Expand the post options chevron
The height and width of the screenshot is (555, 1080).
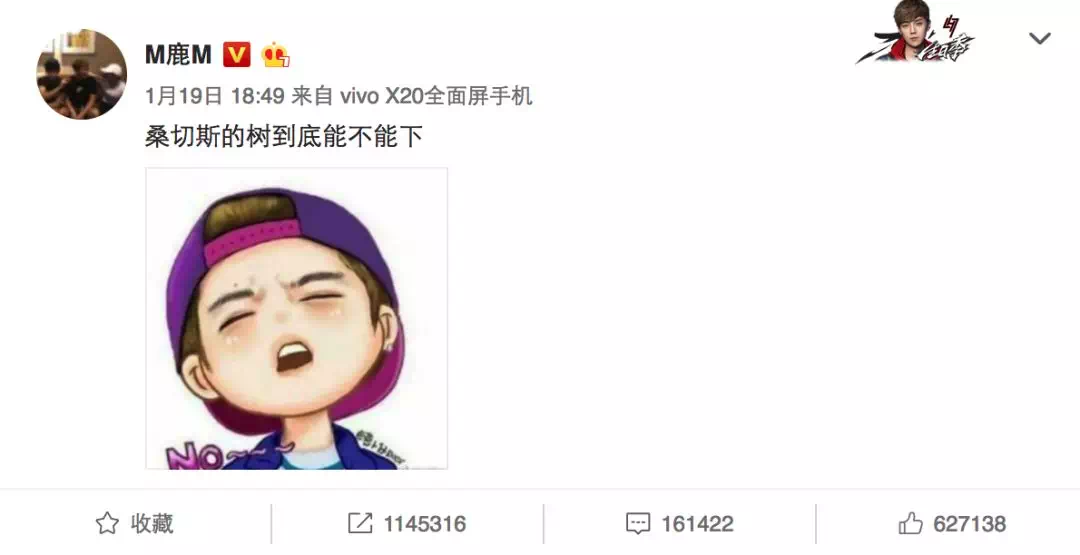[x=1039, y=39]
